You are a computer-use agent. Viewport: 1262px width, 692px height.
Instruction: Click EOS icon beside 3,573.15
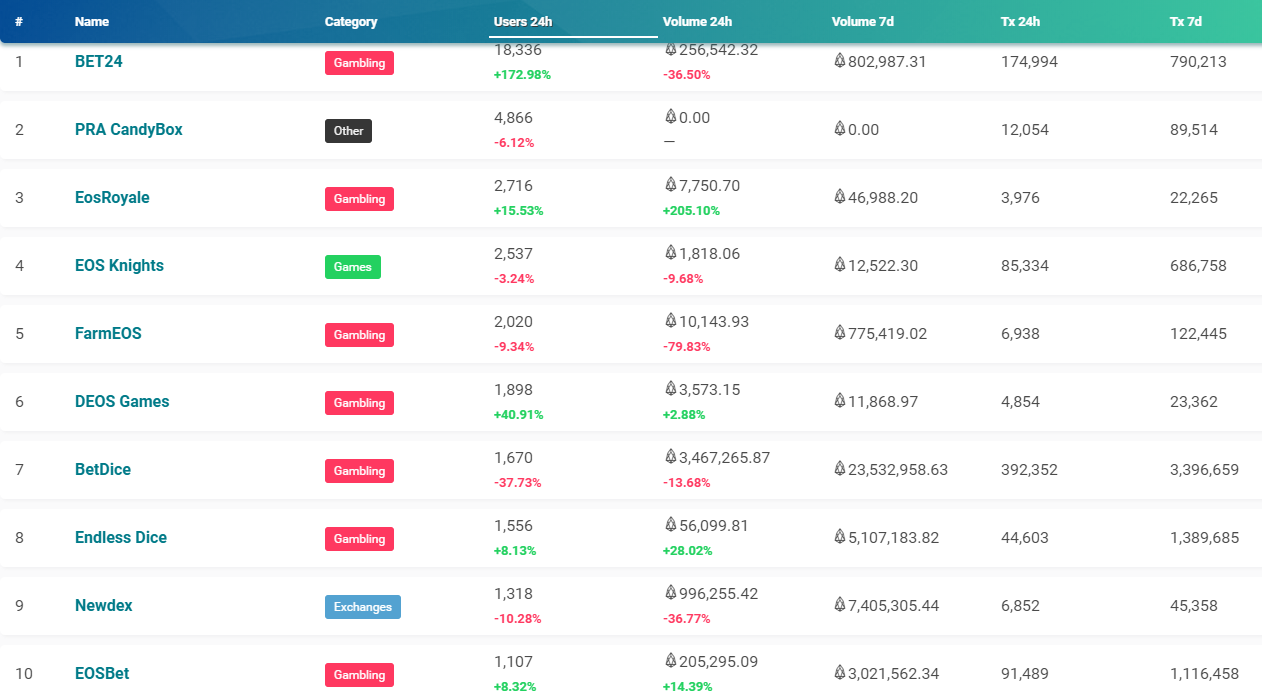pyautogui.click(x=670, y=388)
